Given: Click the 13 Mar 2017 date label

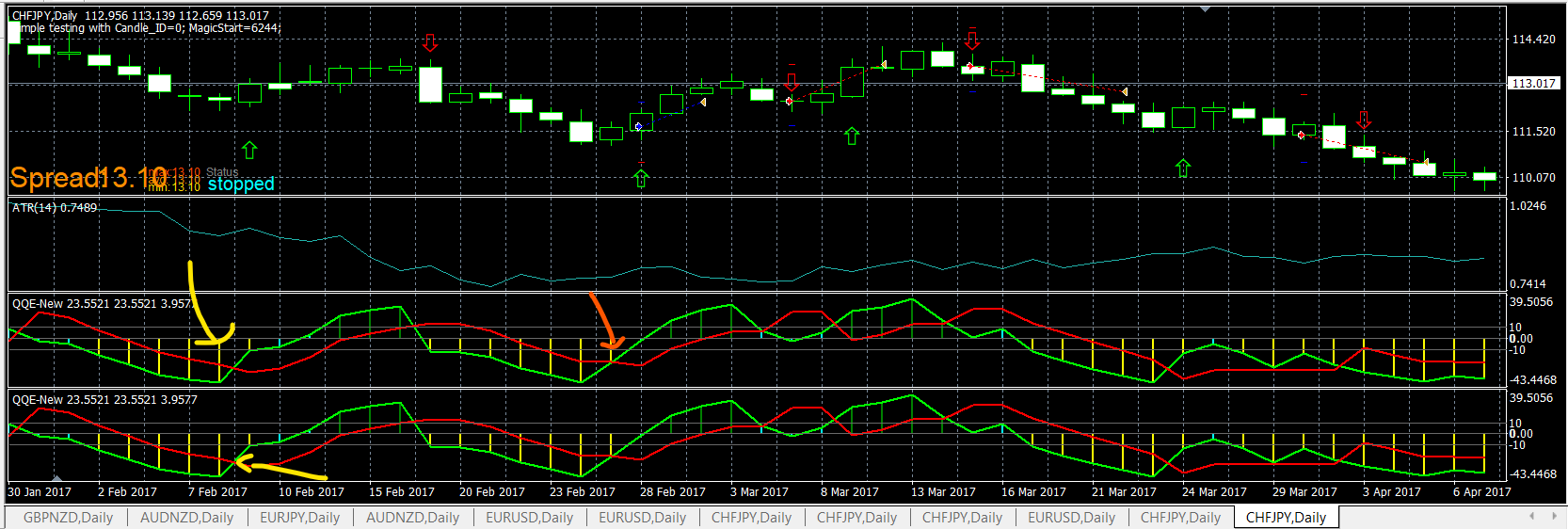Looking at the screenshot, I should tap(943, 491).
